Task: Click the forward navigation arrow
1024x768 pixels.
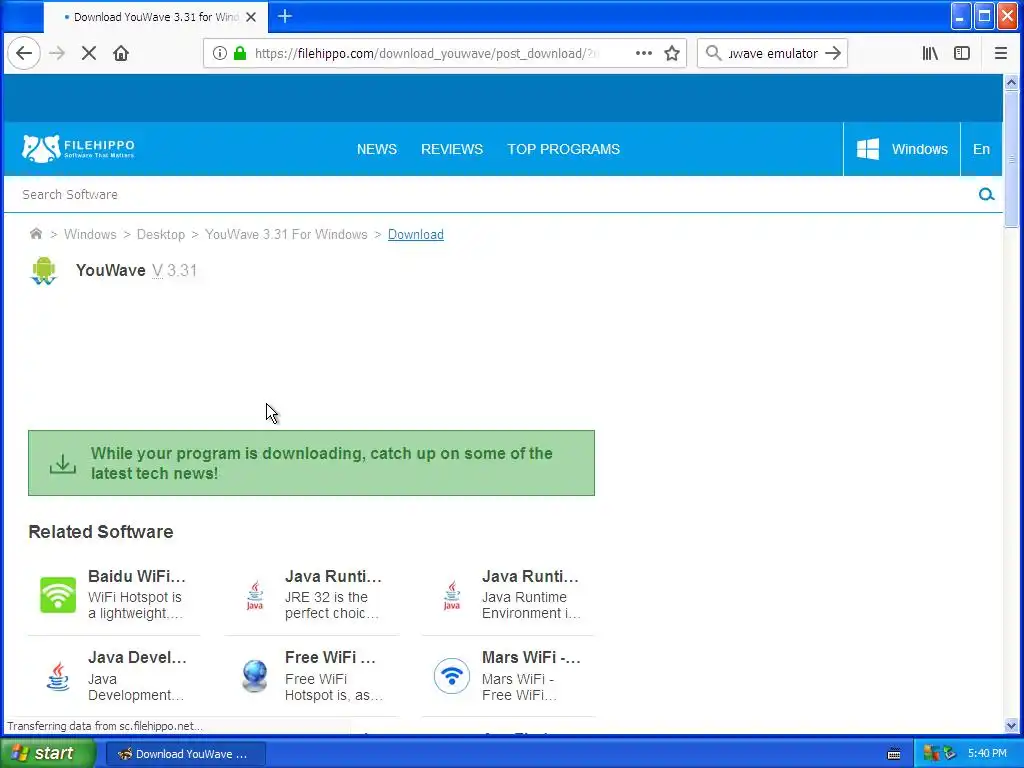Action: click(x=57, y=54)
